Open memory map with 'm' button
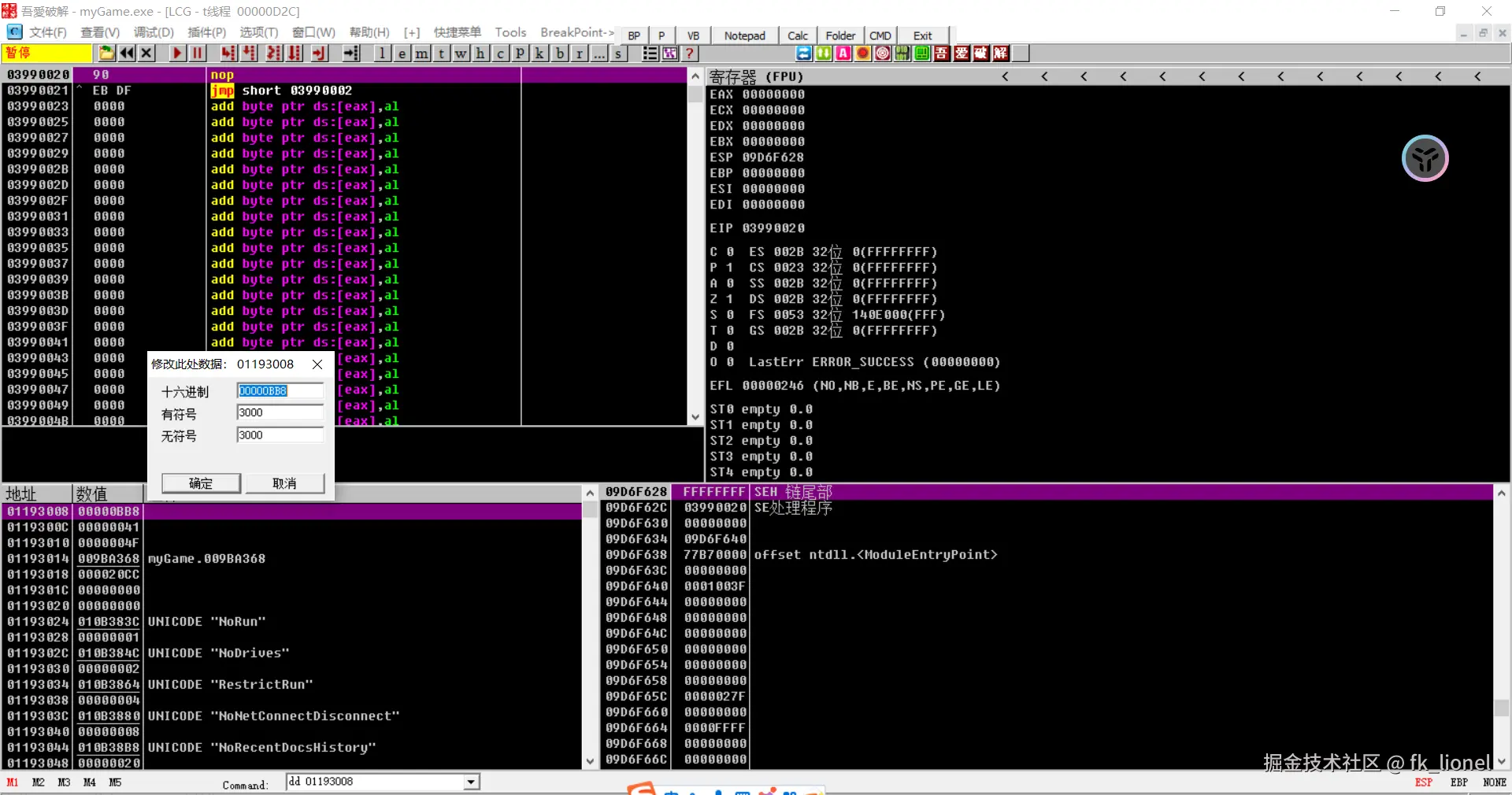The width and height of the screenshot is (1512, 795). click(x=421, y=53)
